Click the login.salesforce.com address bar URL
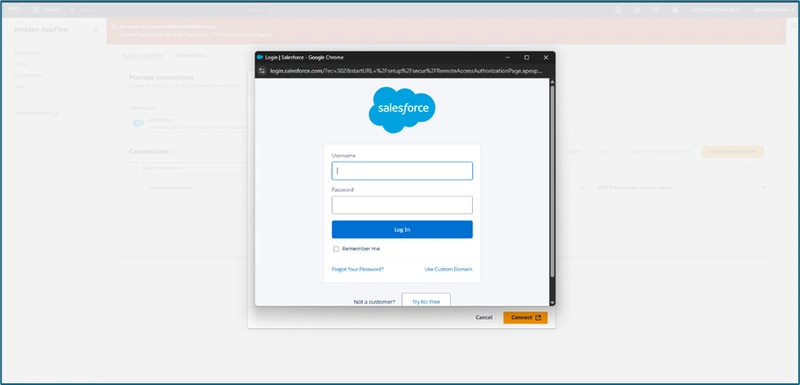Screen dimensions: 800x385 click(406, 71)
